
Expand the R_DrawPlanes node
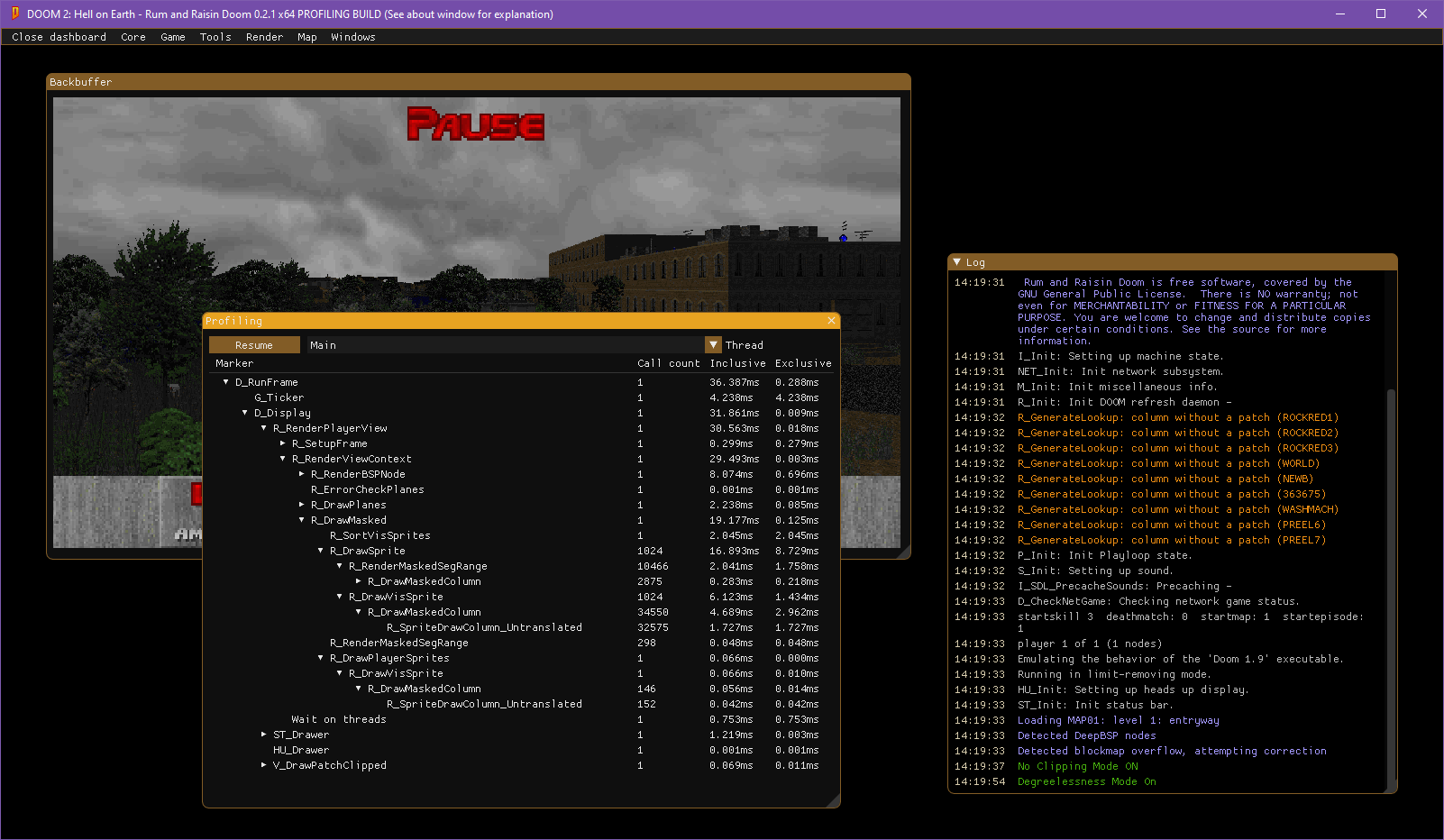301,505
